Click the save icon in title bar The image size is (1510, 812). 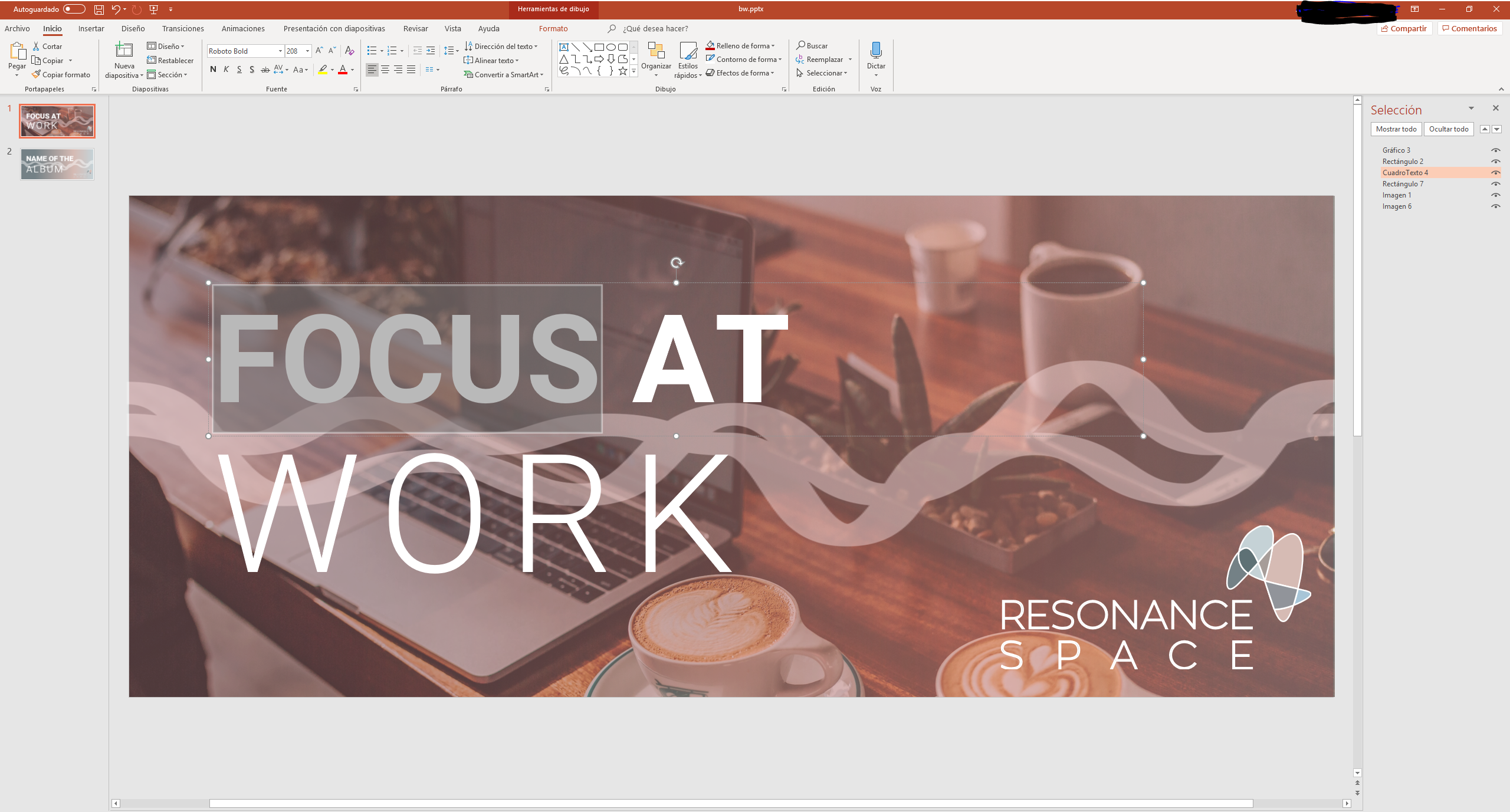coord(99,9)
